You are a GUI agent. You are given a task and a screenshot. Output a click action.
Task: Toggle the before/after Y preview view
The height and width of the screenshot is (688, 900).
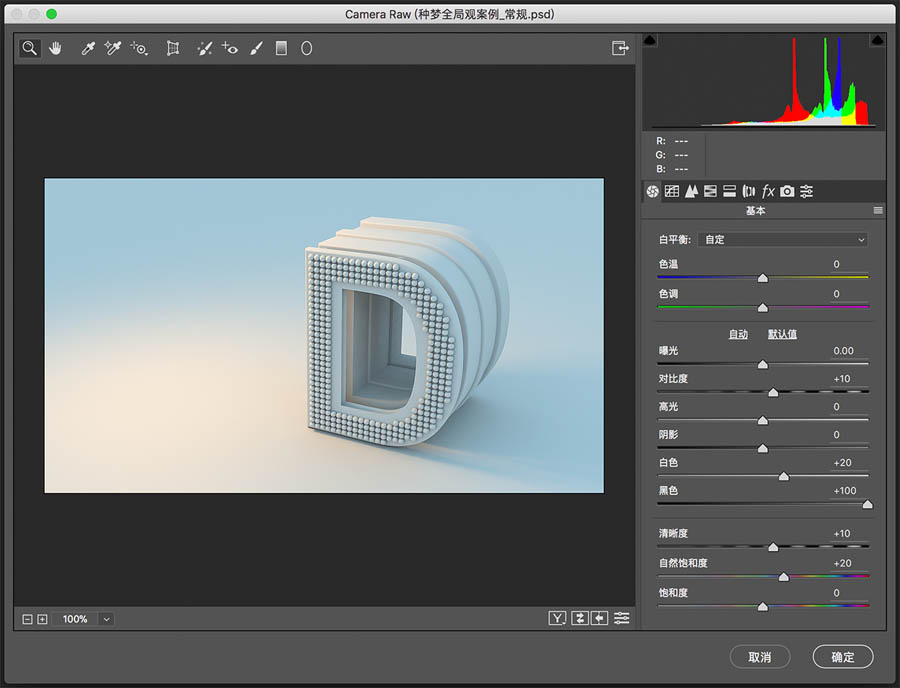(557, 618)
